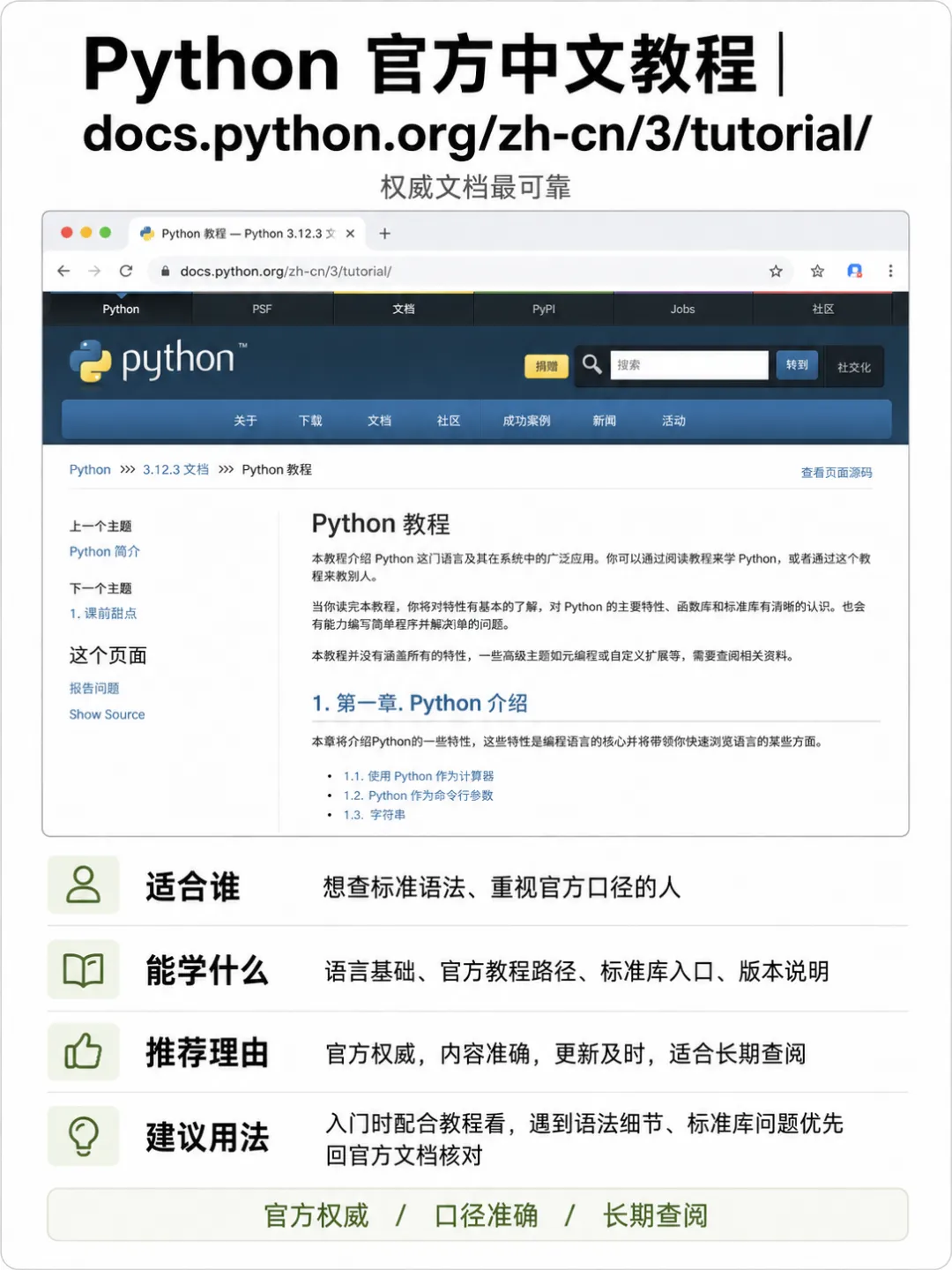Screen dimensions: 952x1270
Task: Click the Show Source sidebar link
Action: 107,714
